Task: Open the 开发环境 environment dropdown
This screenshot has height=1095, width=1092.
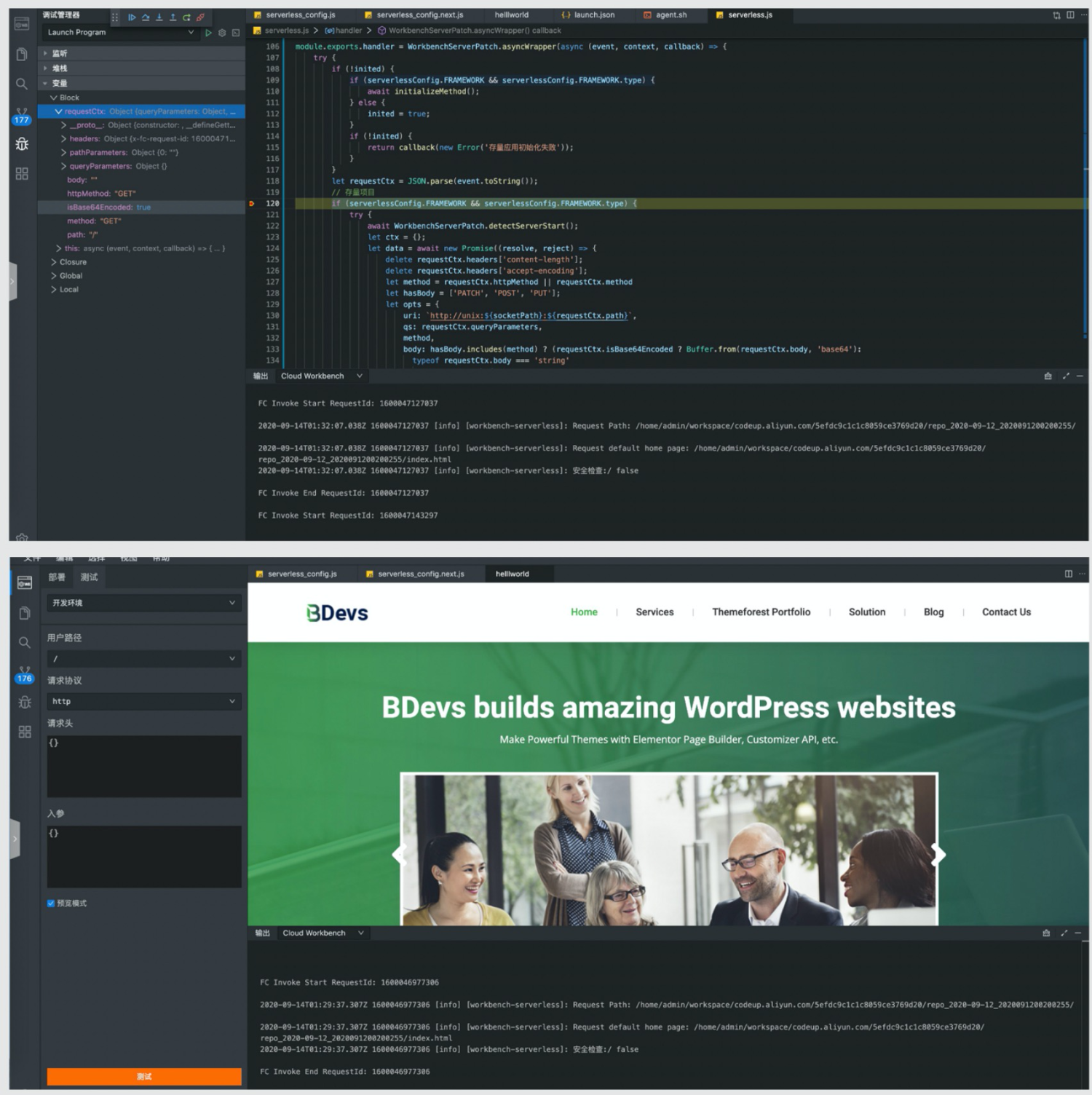Action: (144, 603)
